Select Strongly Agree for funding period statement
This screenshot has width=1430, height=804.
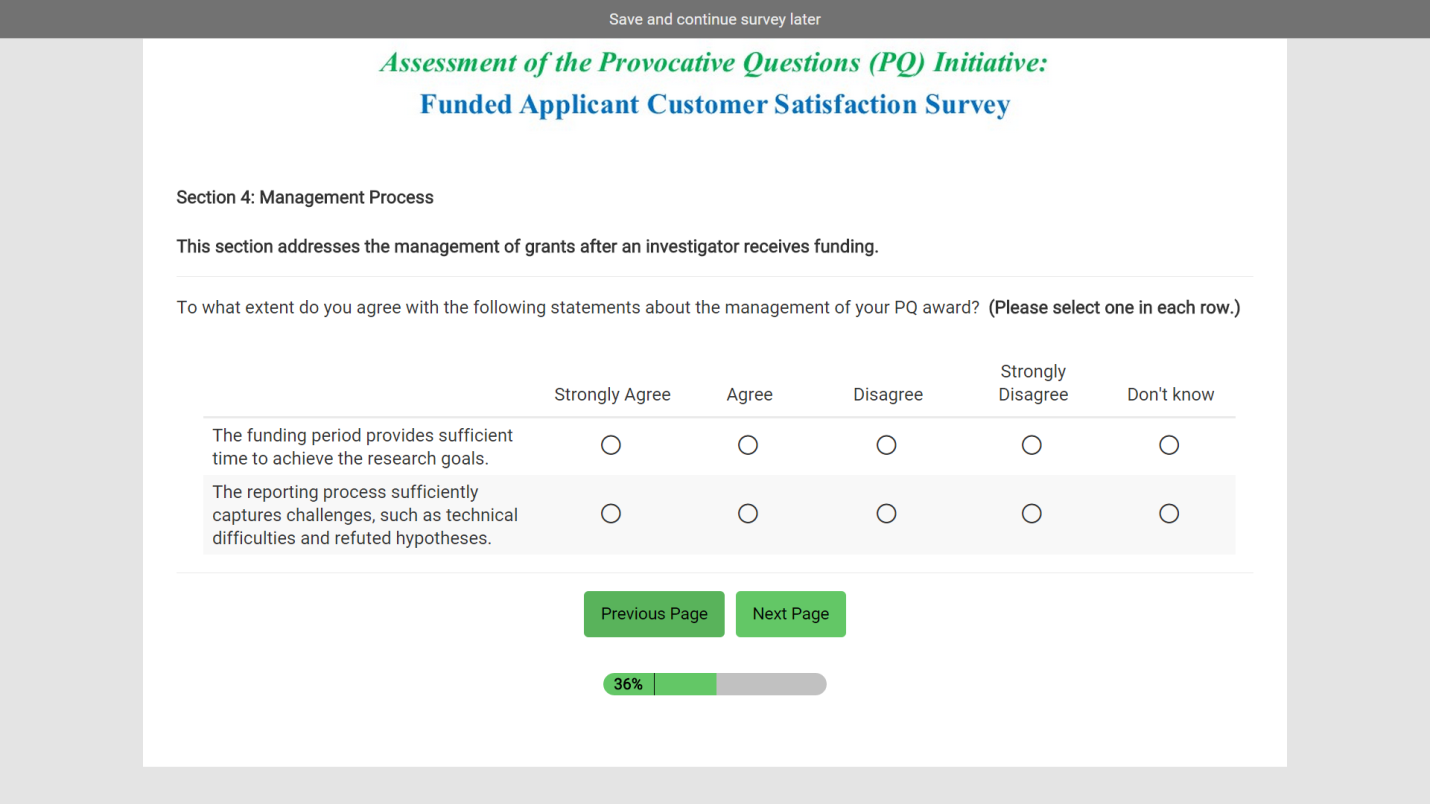611,445
